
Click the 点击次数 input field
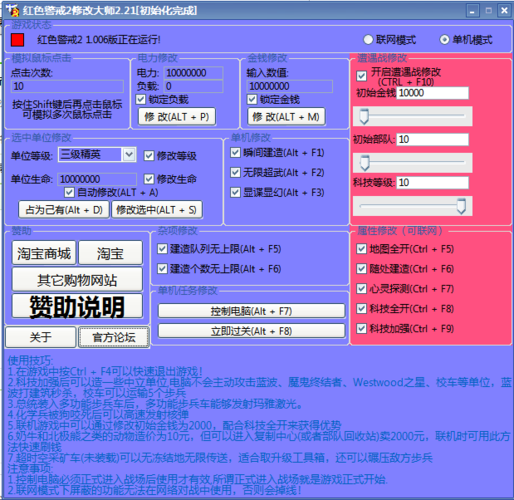[x=67, y=86]
